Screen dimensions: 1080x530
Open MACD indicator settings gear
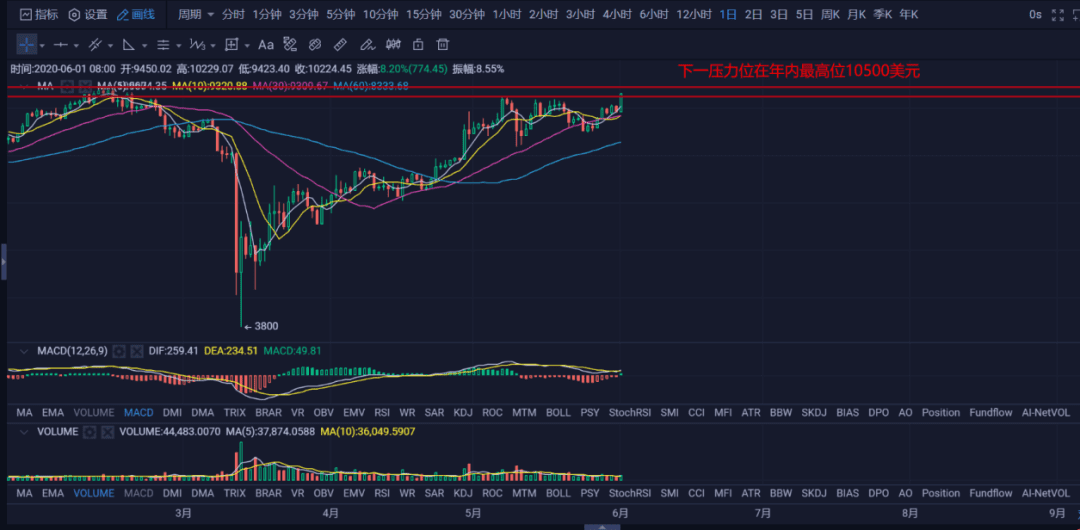coord(119,351)
